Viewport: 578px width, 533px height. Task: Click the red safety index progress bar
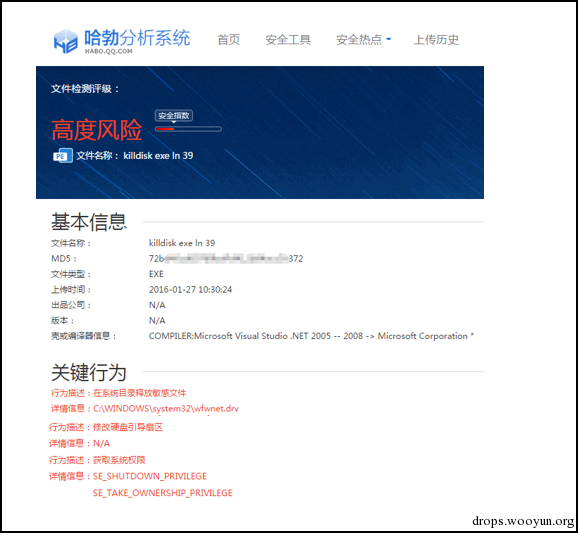[x=188, y=129]
